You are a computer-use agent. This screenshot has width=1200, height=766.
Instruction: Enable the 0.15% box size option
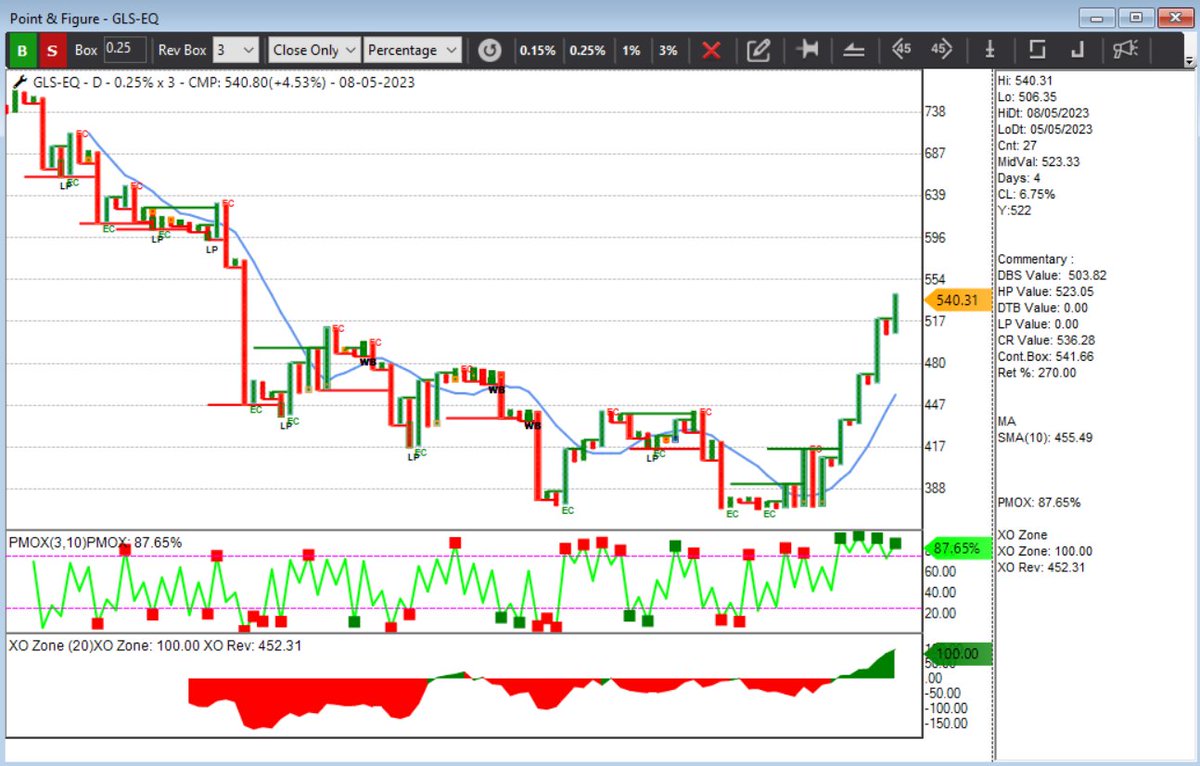coord(538,49)
